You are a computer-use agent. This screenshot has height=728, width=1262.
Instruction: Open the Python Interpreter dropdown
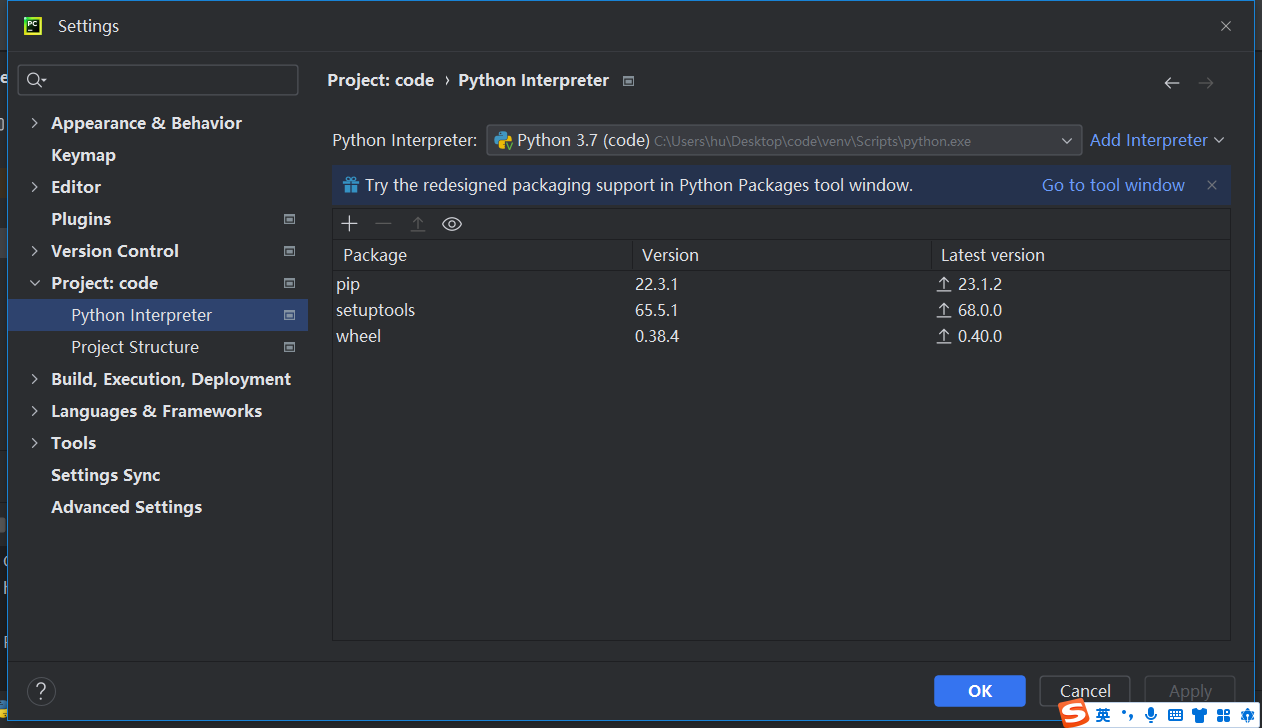784,140
